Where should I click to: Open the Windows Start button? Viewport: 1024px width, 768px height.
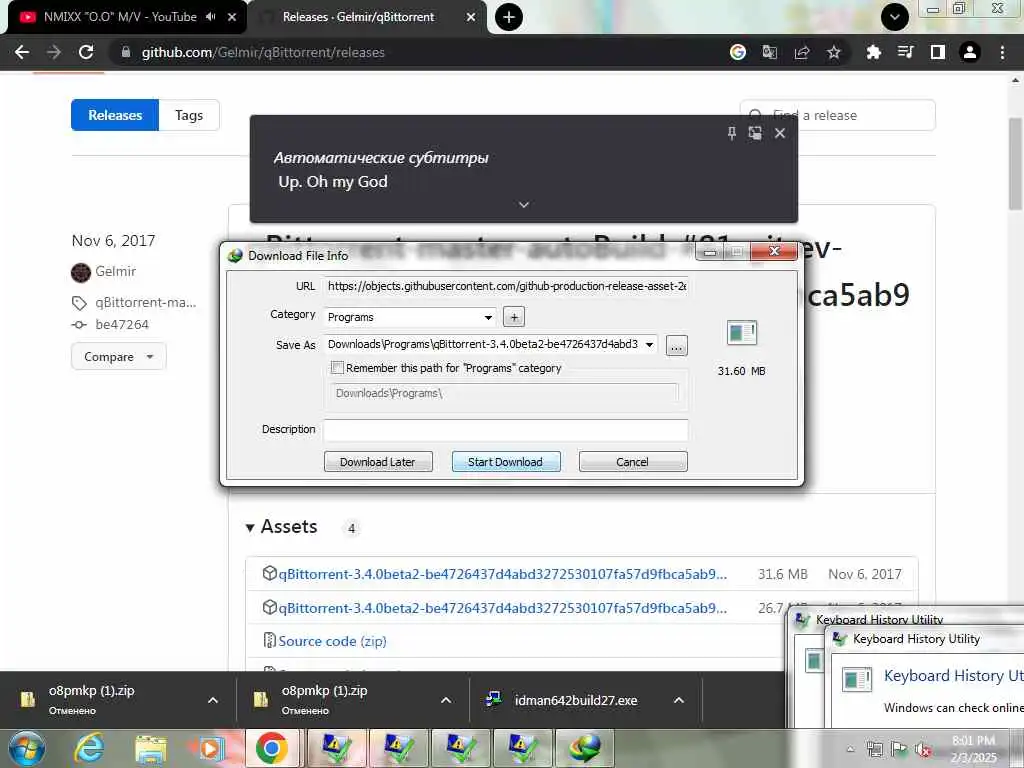tap(27, 748)
